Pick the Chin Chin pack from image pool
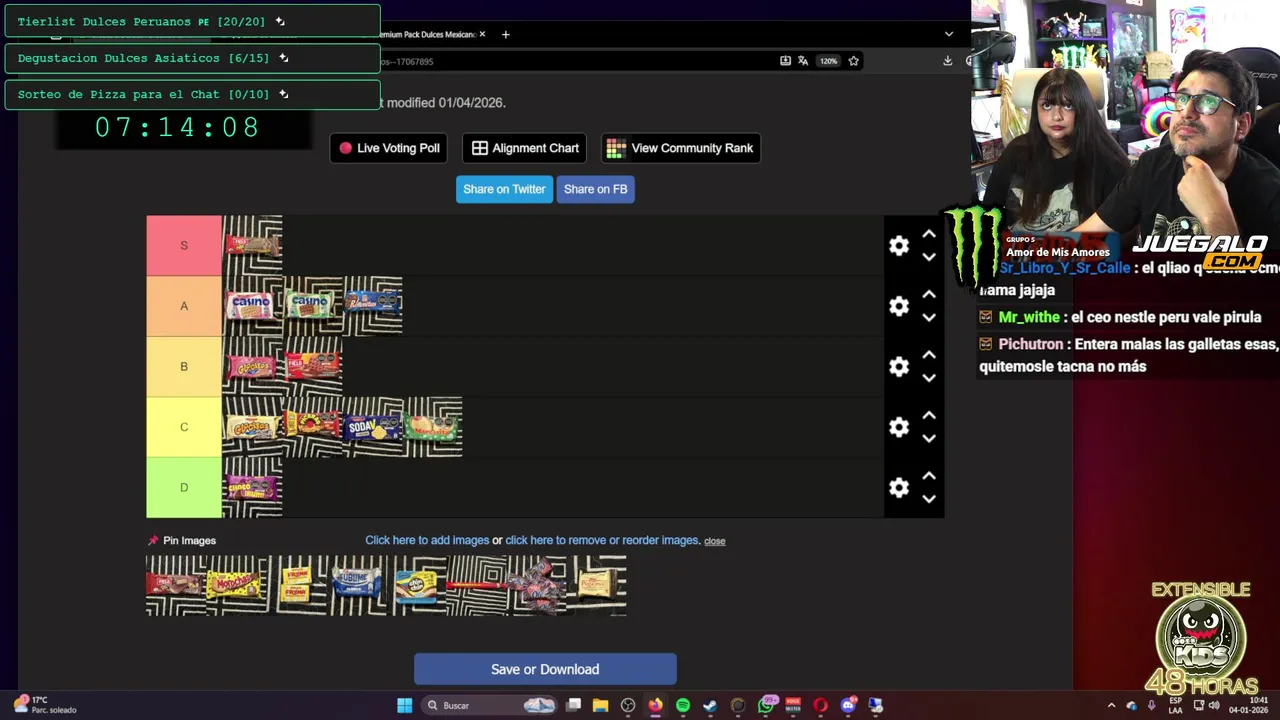 pyautogui.click(x=416, y=585)
